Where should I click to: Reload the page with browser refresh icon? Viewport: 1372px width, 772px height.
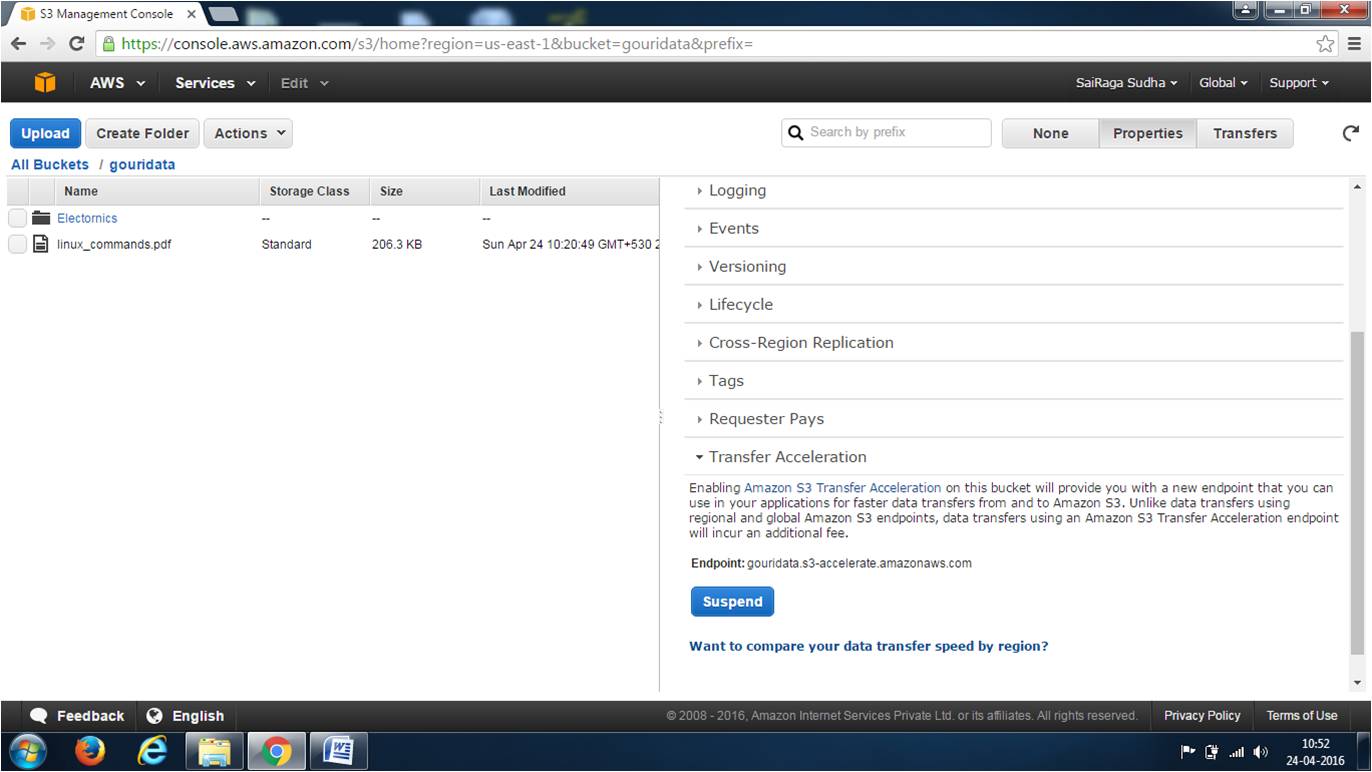click(76, 44)
